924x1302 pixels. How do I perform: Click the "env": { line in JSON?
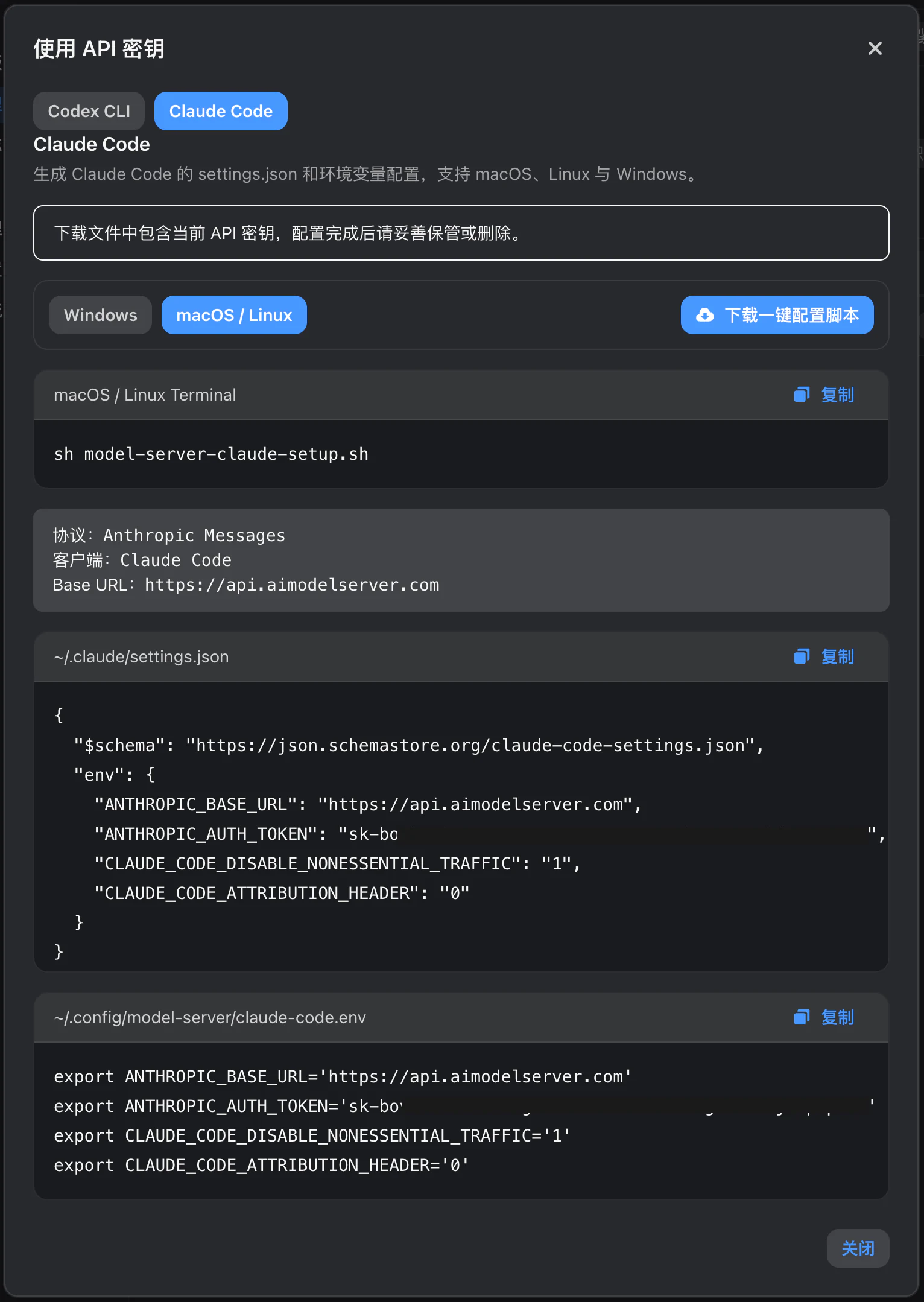pos(114,775)
